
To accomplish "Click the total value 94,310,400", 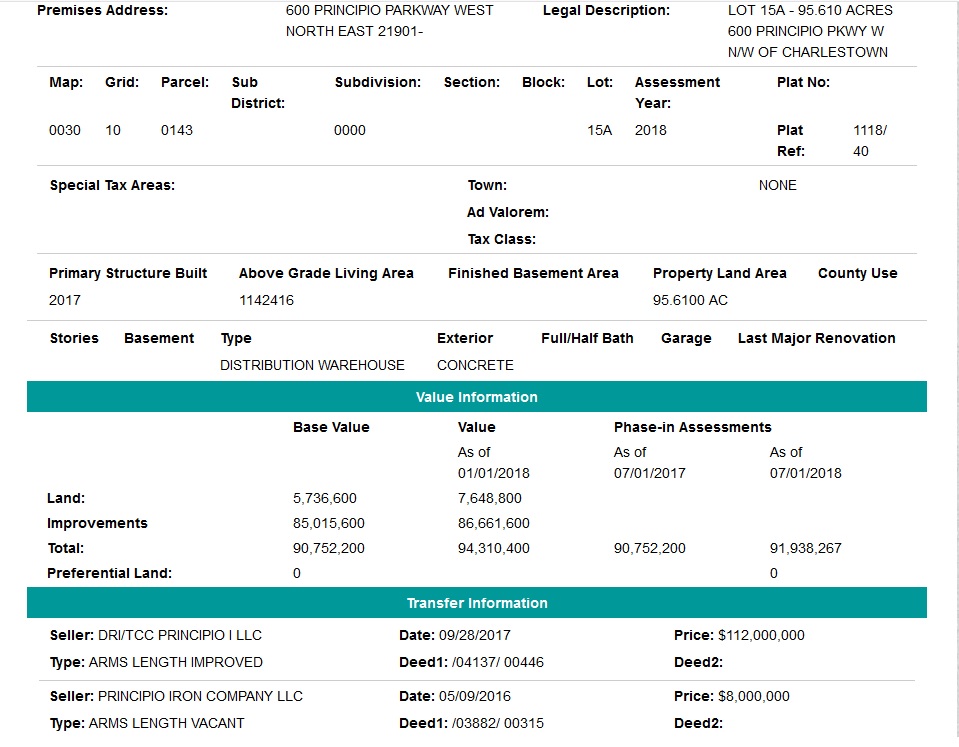I will (x=494, y=548).
